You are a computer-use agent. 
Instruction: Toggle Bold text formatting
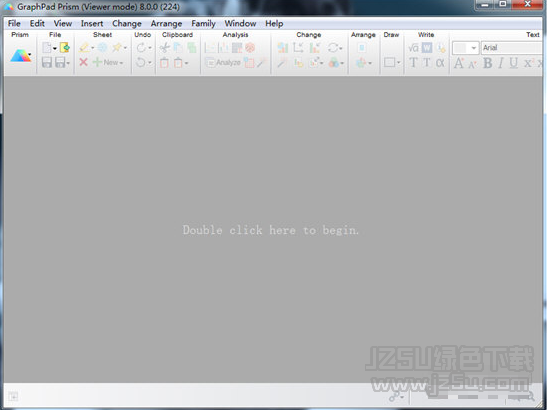coord(488,63)
